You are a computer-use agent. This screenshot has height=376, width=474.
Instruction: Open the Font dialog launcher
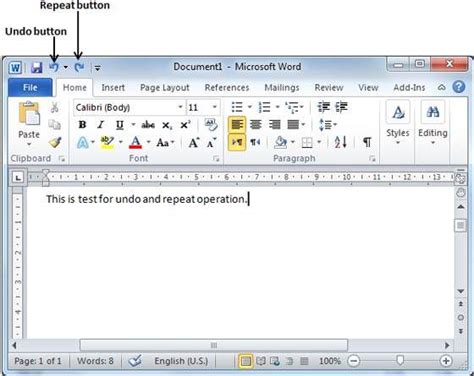coord(216,159)
